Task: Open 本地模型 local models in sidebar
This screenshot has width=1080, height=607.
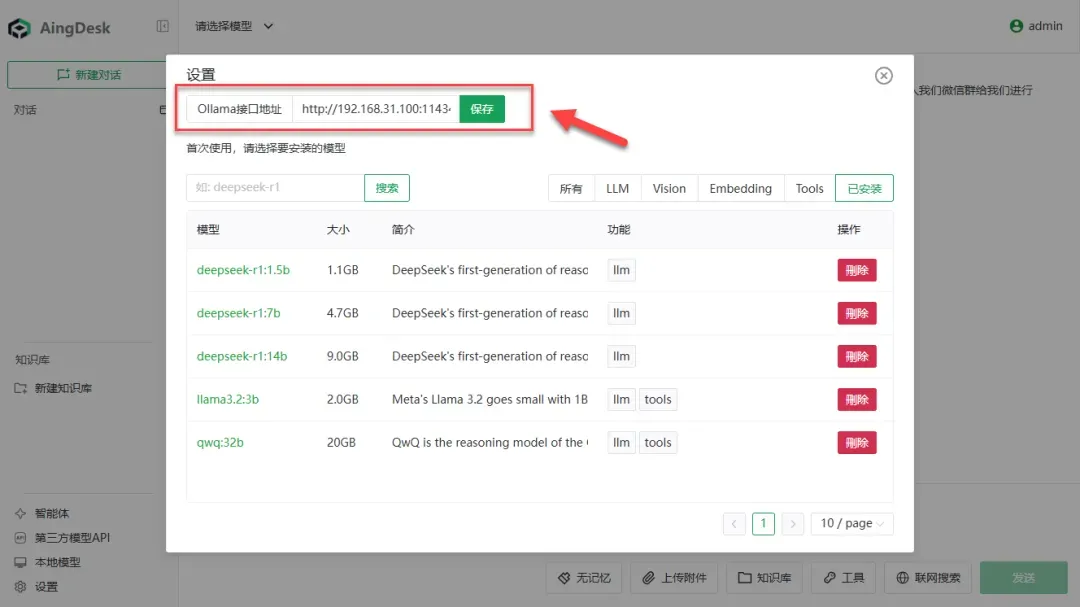Action: click(48, 562)
